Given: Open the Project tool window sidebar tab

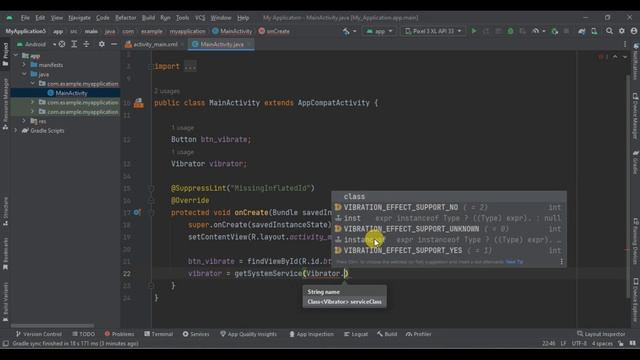Looking at the screenshot, I should 5,54.
